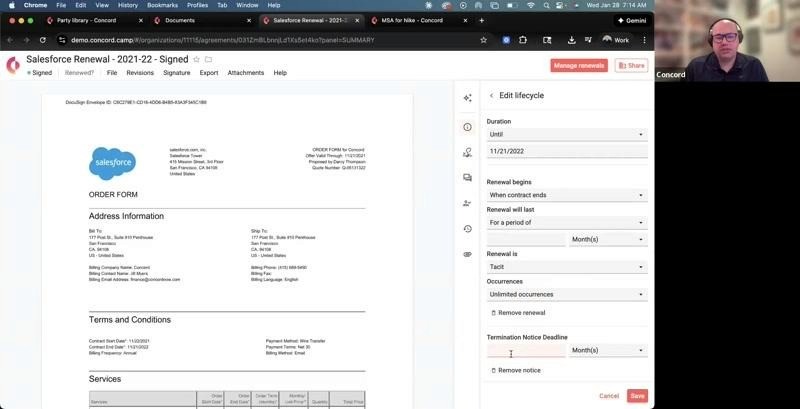Viewport: 800px width, 409px height.
Task: Click the Chrome address bar URL
Action: [223, 40]
